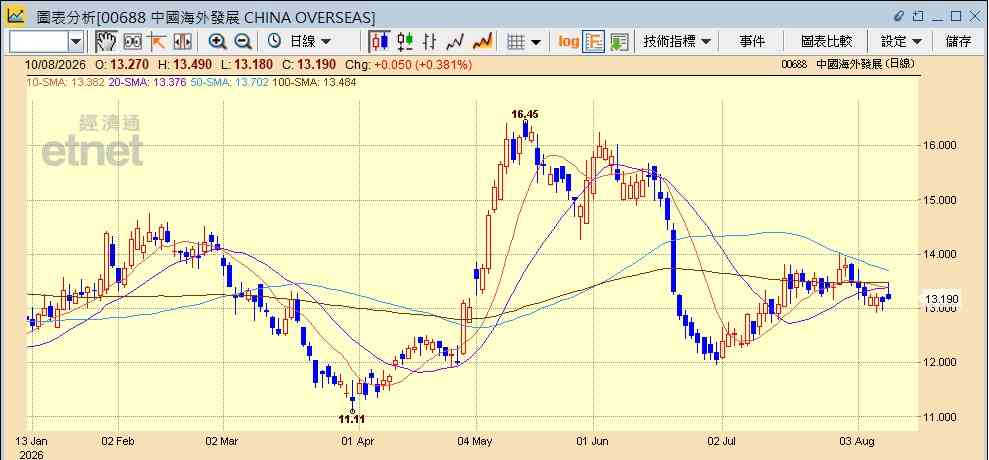This screenshot has height=460, width=989.
Task: Open the 設定 dropdown menu
Action: pyautogui.click(x=901, y=42)
